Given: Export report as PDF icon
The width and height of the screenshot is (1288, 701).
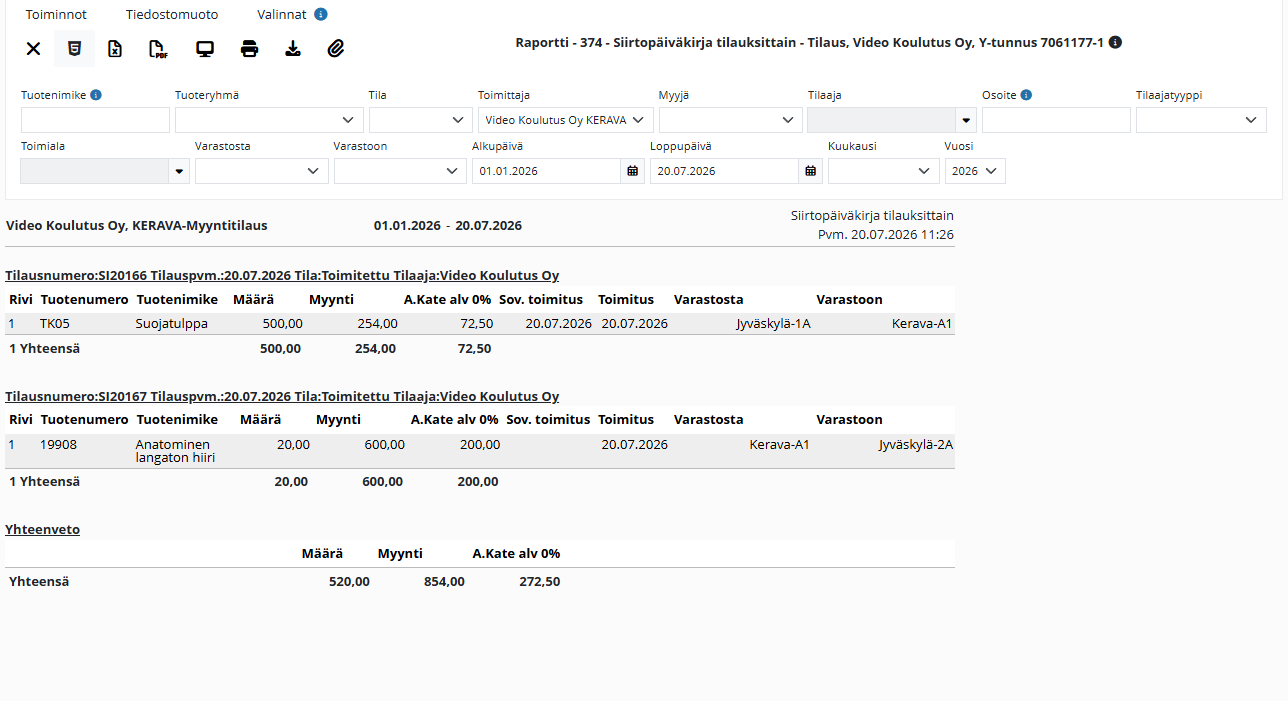Looking at the screenshot, I should [x=158, y=48].
